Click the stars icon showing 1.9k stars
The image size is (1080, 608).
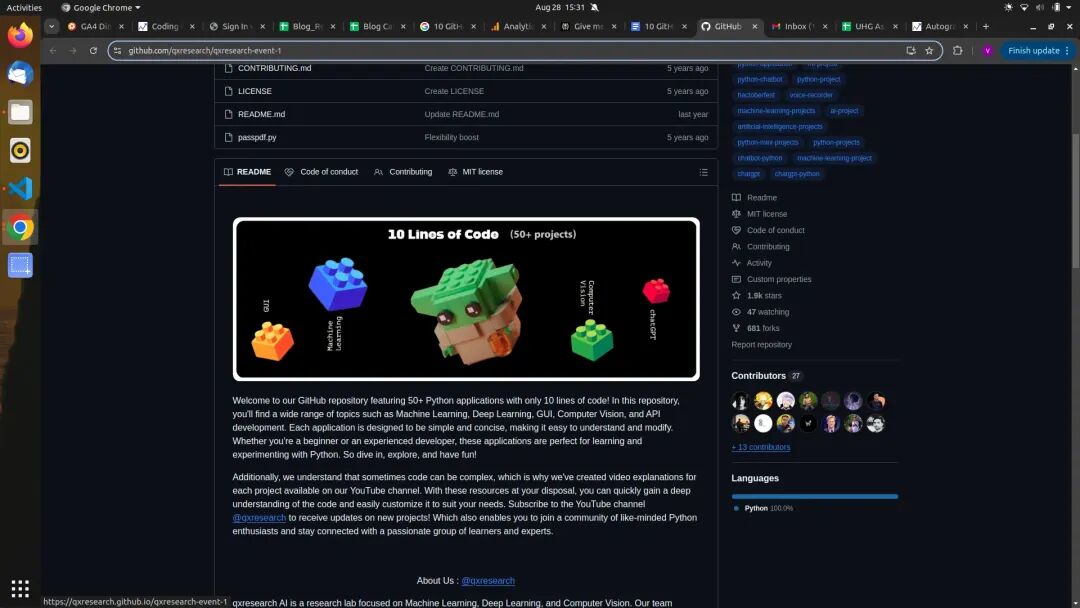pyautogui.click(x=735, y=295)
